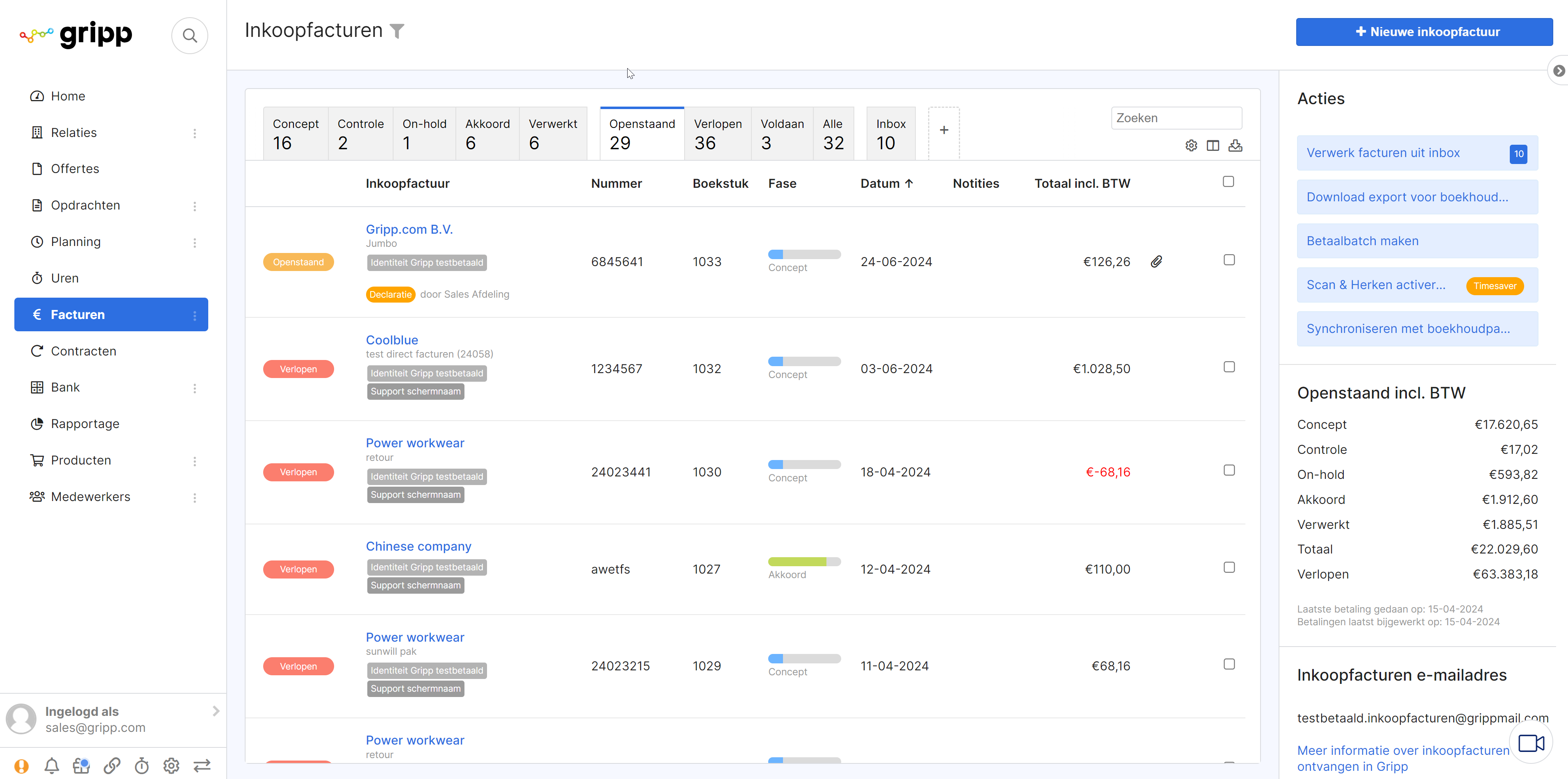Select checkbox for Coolblue invoice
Viewport: 1568px width, 779px height.
1229,367
